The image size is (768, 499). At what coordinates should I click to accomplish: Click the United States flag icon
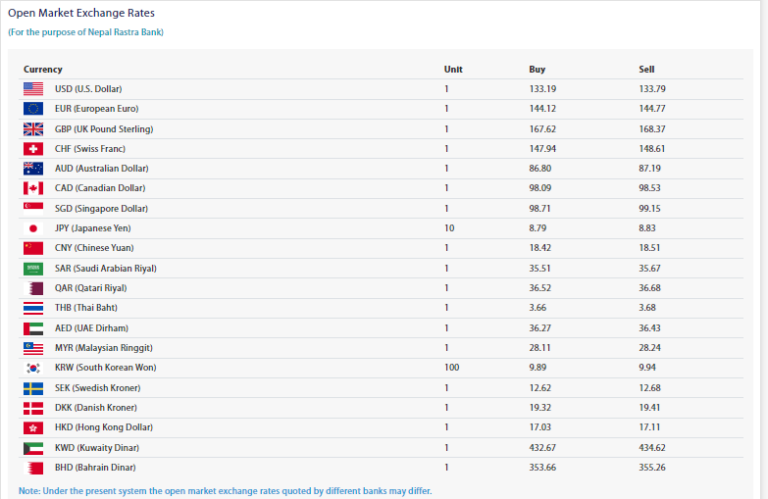[x=33, y=89]
